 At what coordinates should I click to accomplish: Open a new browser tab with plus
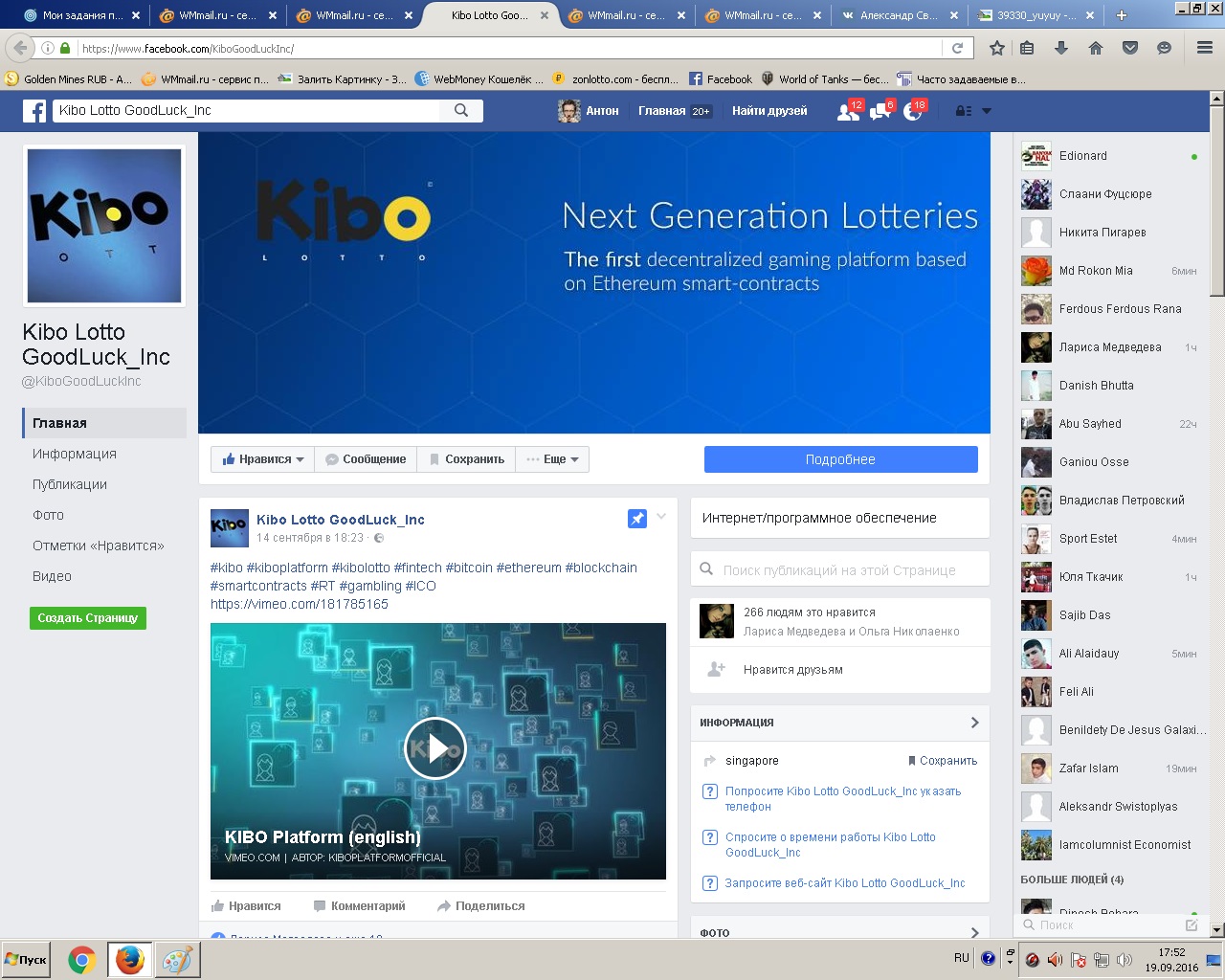(x=1122, y=15)
